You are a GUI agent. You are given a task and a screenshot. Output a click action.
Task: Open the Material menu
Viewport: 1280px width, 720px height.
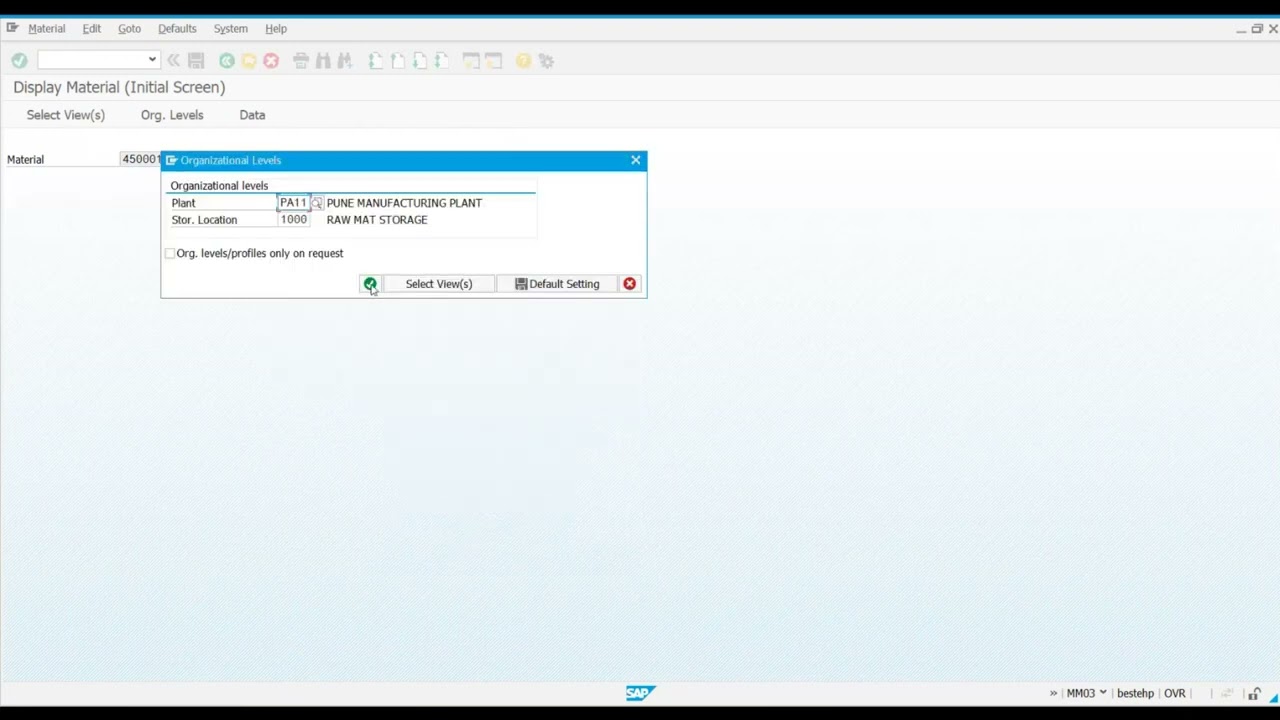(47, 28)
